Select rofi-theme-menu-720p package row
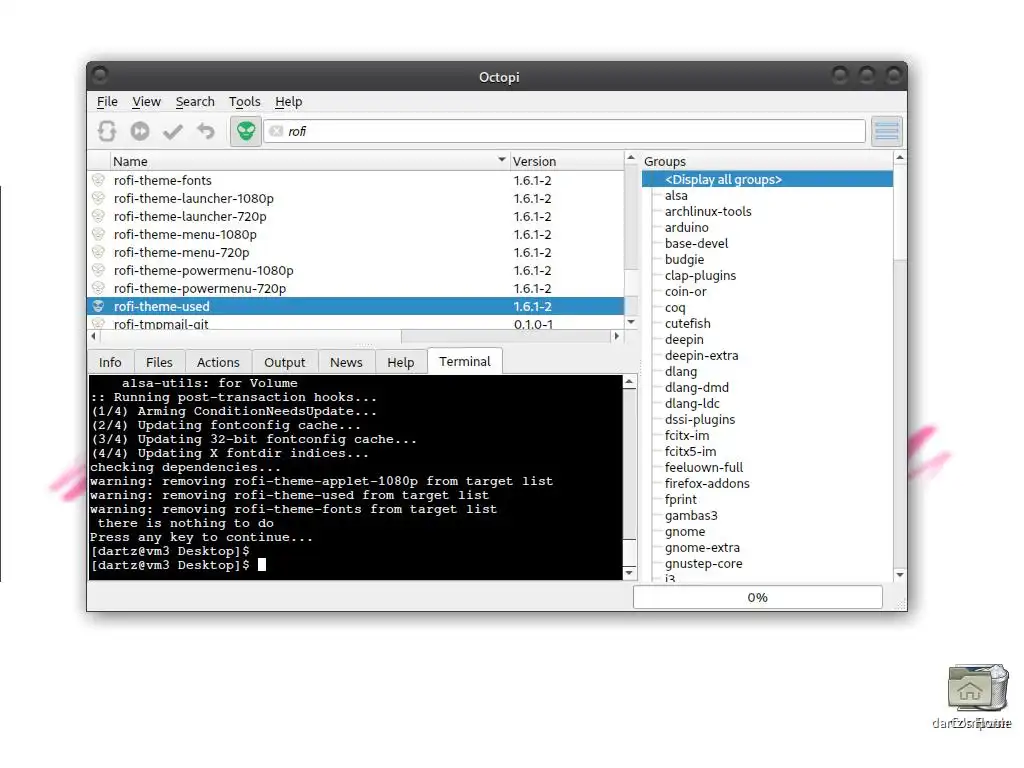The height and width of the screenshot is (768, 1024). 356,252
